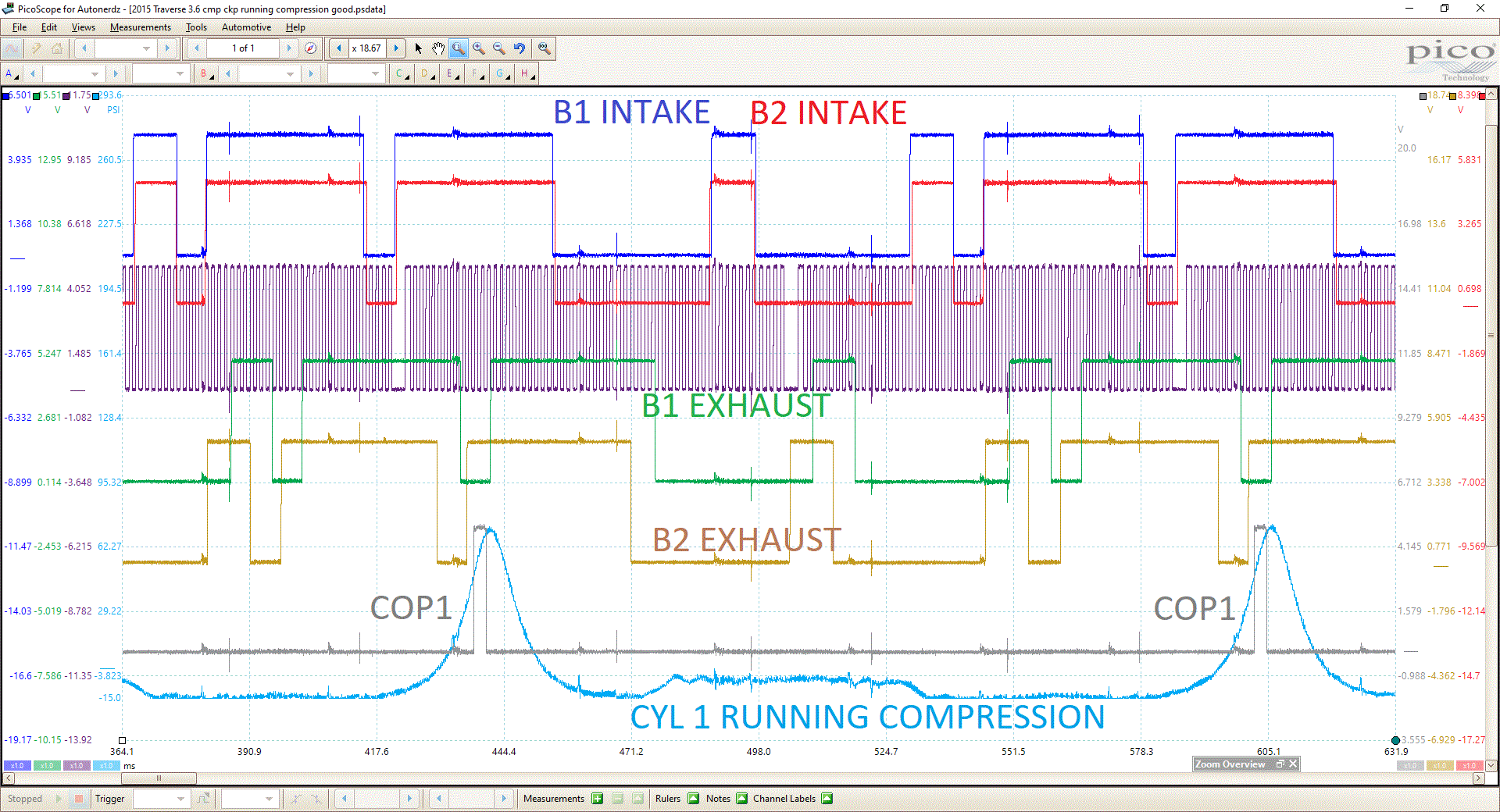Expand the Channel H menu
This screenshot has width=1500, height=812.
(x=525, y=74)
